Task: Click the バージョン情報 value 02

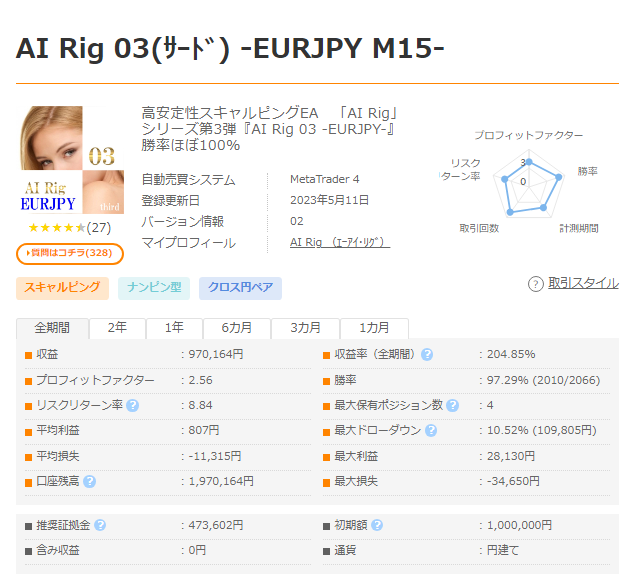Action: pos(297,221)
